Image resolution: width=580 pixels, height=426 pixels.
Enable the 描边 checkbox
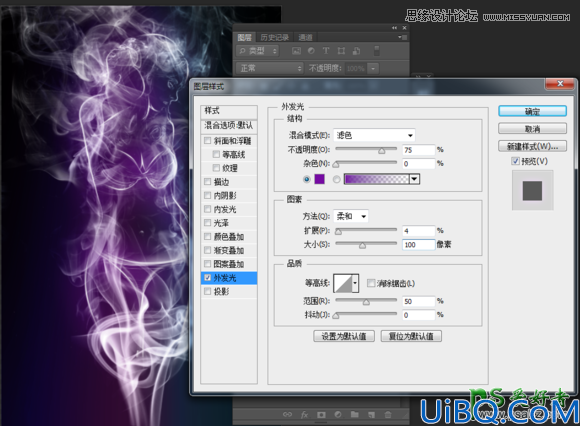(208, 182)
